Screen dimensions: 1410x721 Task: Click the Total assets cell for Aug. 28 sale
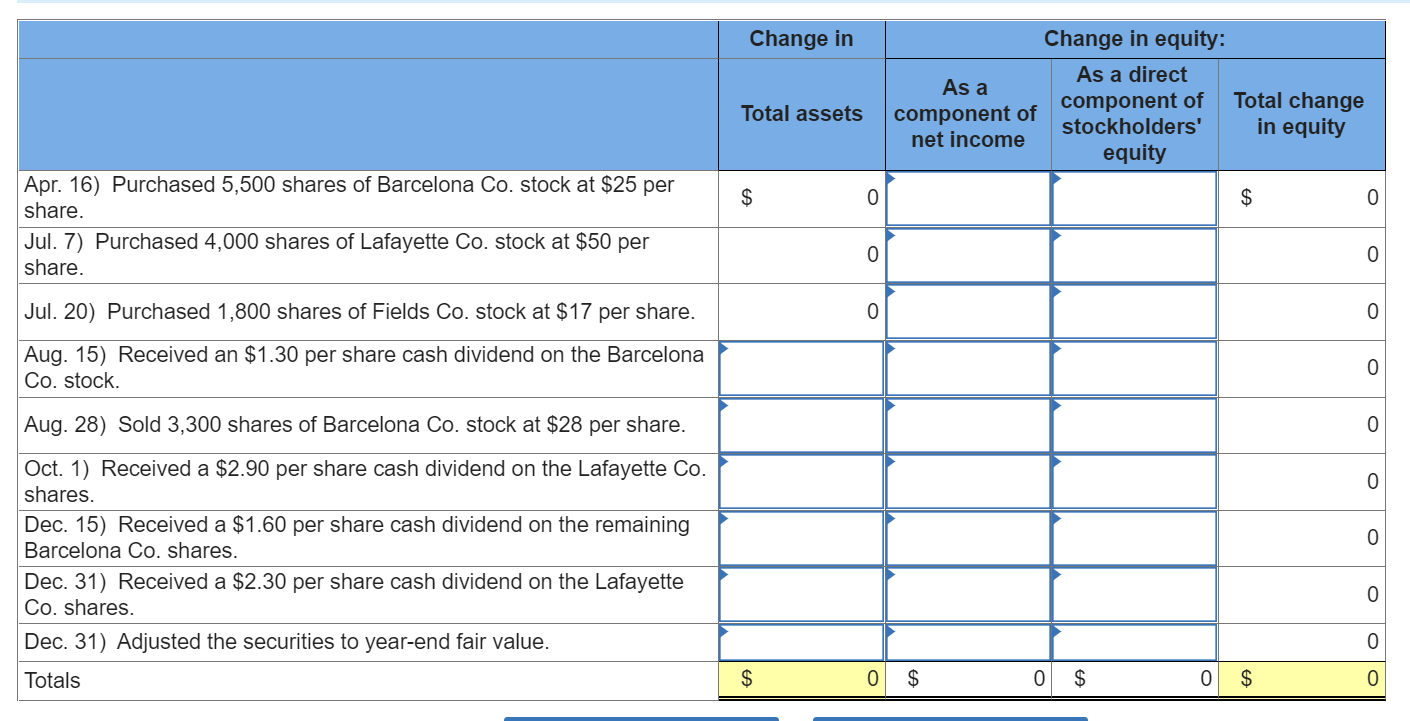(800, 424)
